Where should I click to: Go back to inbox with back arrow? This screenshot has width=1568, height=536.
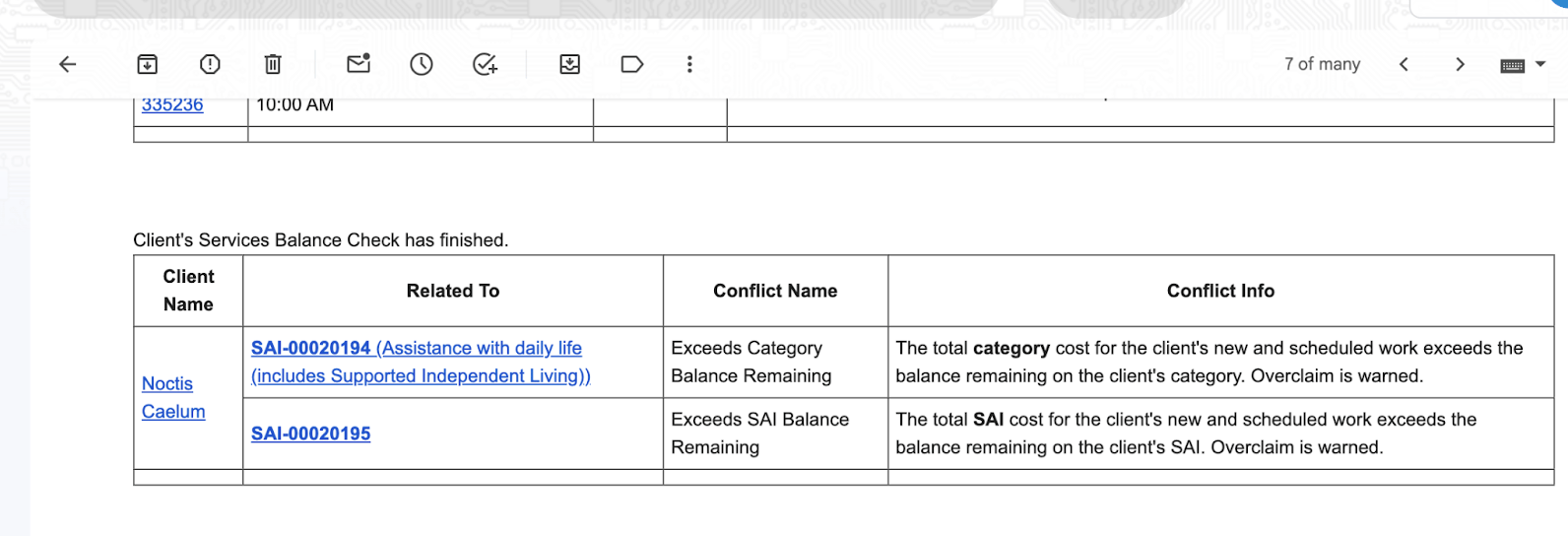click(67, 64)
